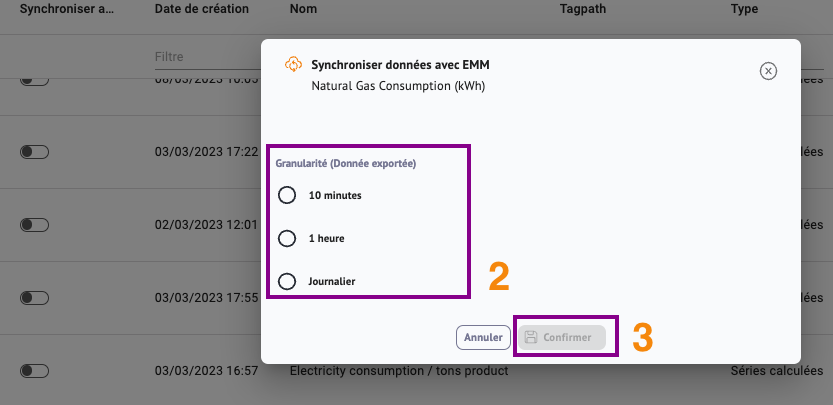
Task: Close the EMM synchronisation dialog
Action: tap(768, 71)
